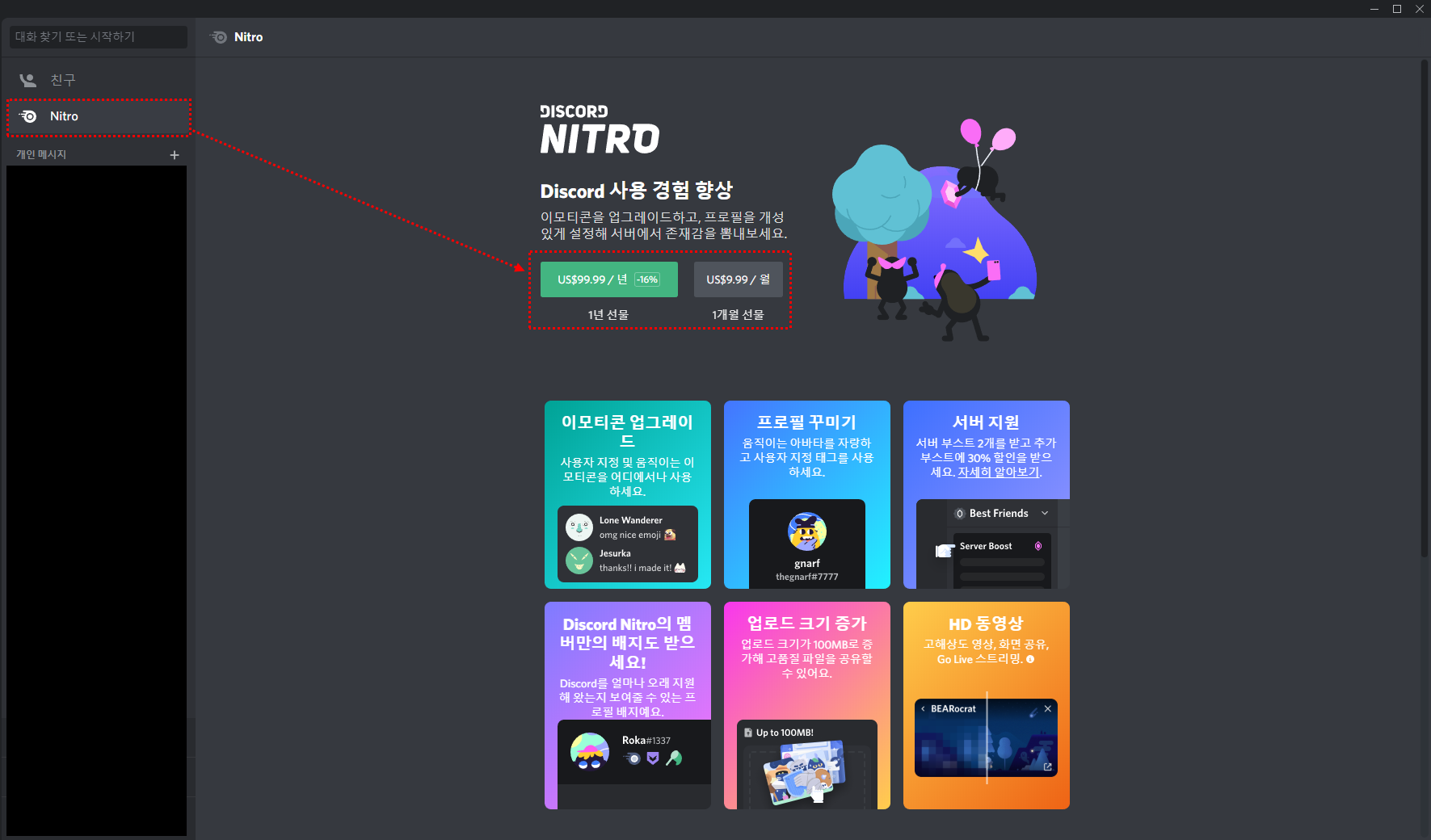The width and height of the screenshot is (1431, 840).
Task: Close the BEARocrat video preview
Action: click(x=1048, y=708)
